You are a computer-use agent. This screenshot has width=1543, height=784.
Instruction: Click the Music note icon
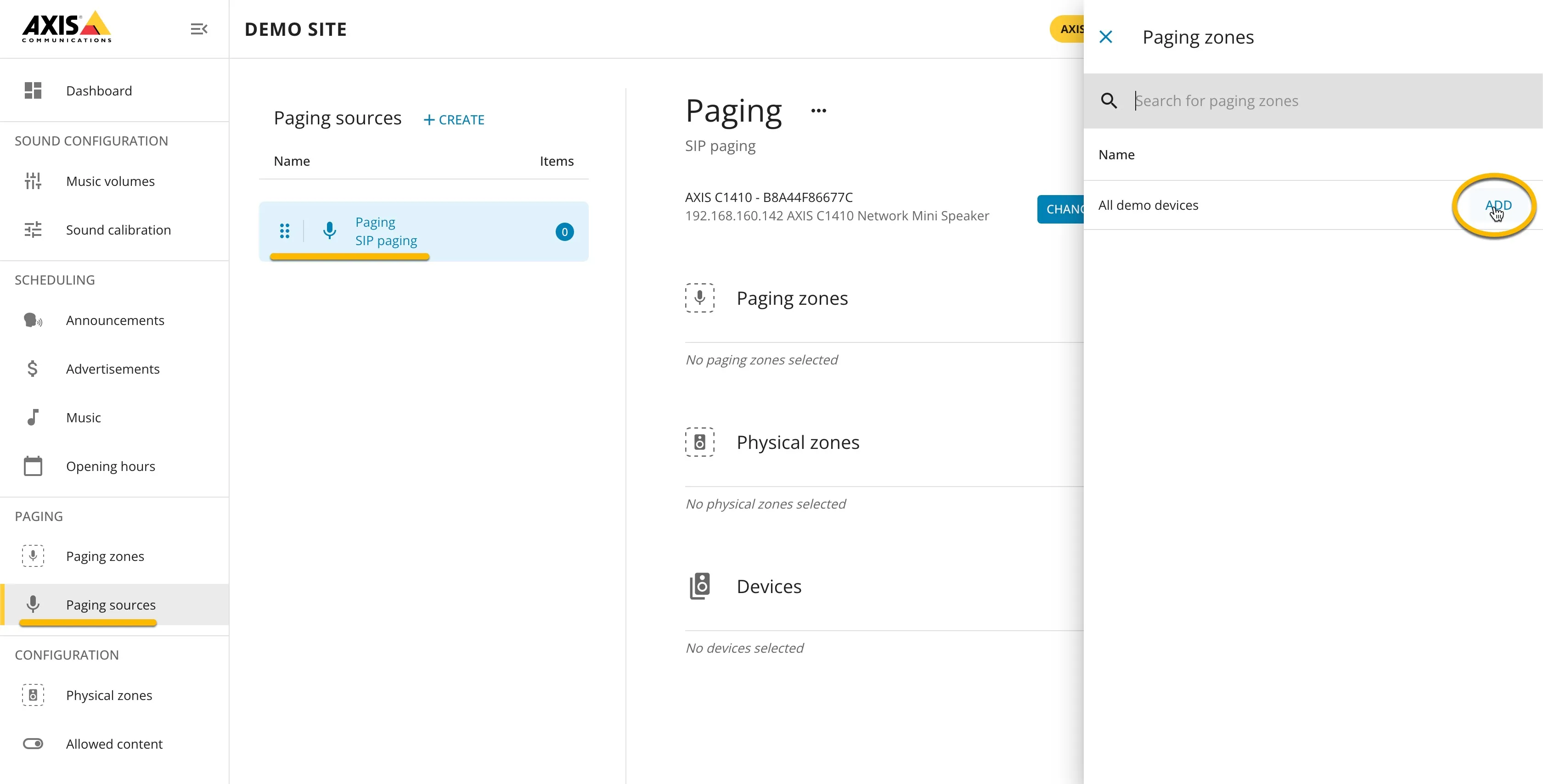tap(33, 417)
